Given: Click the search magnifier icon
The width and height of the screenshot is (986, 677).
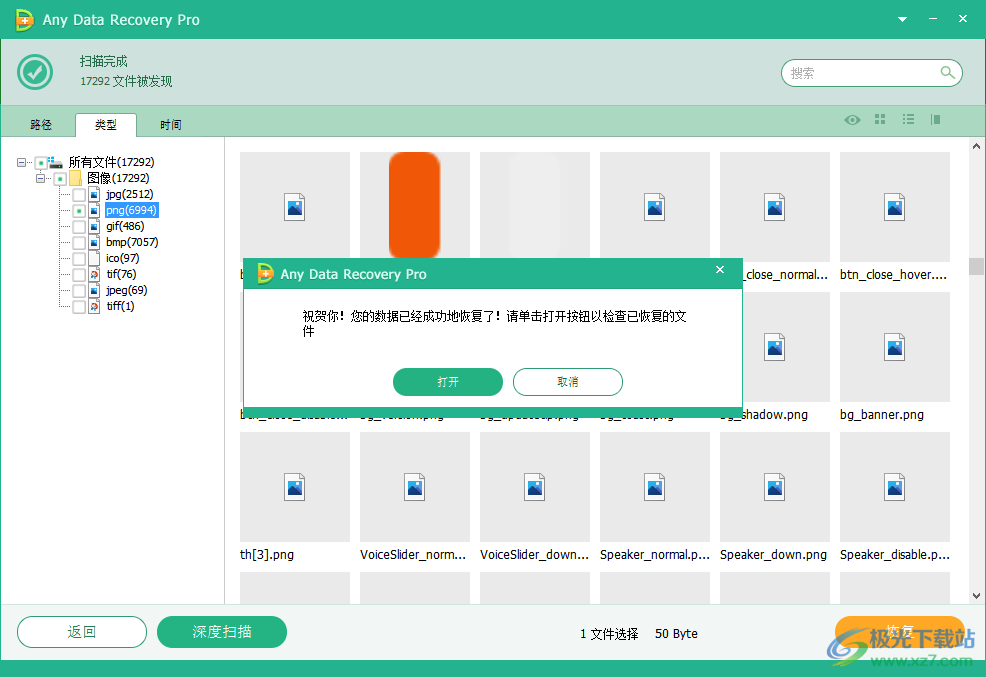Looking at the screenshot, I should [x=947, y=72].
